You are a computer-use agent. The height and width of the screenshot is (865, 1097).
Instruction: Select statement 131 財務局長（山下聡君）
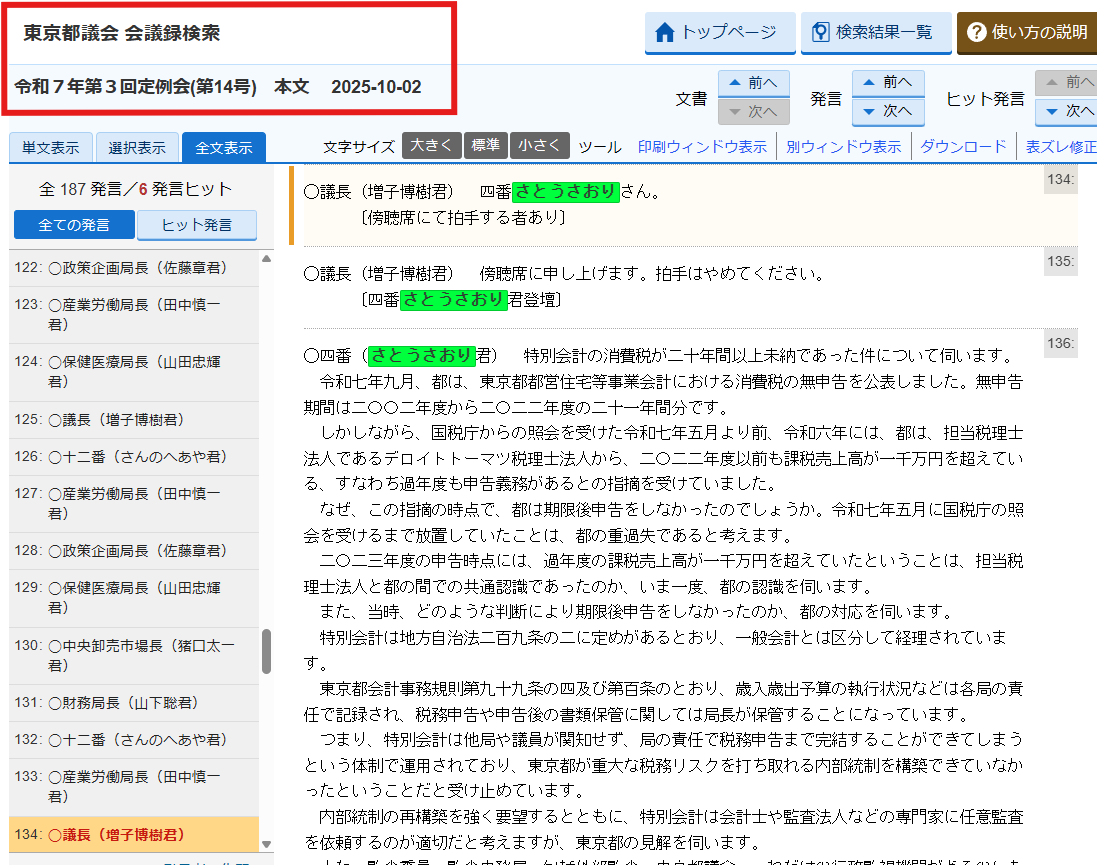coord(134,703)
